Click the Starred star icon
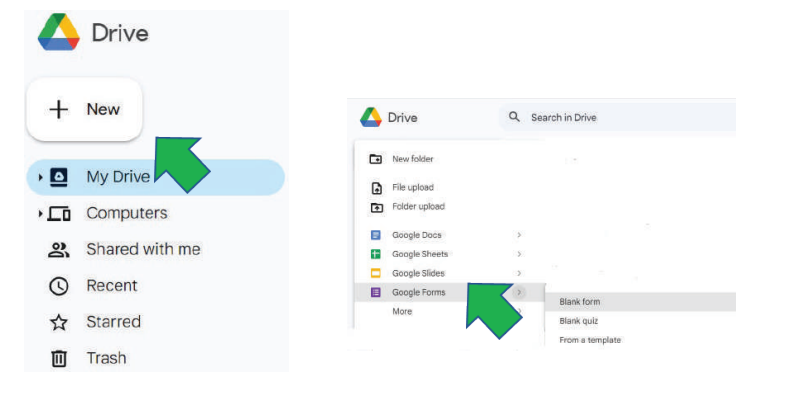Screen dimensions: 788x402 pyautogui.click(x=59, y=322)
